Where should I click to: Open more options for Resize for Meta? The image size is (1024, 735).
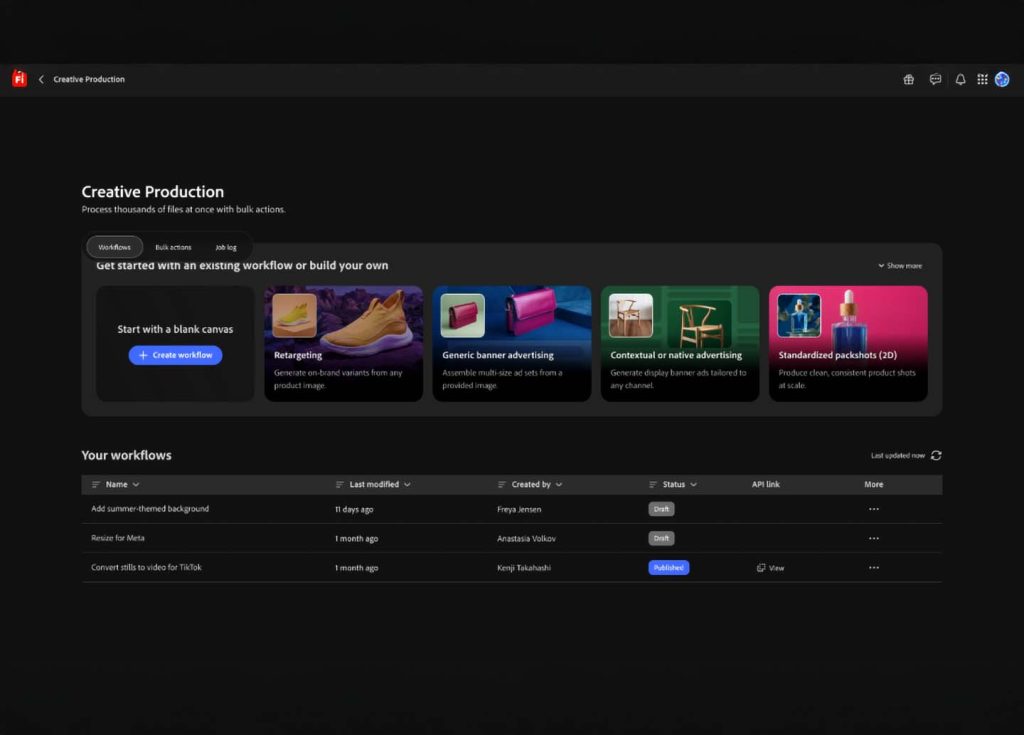[874, 538]
